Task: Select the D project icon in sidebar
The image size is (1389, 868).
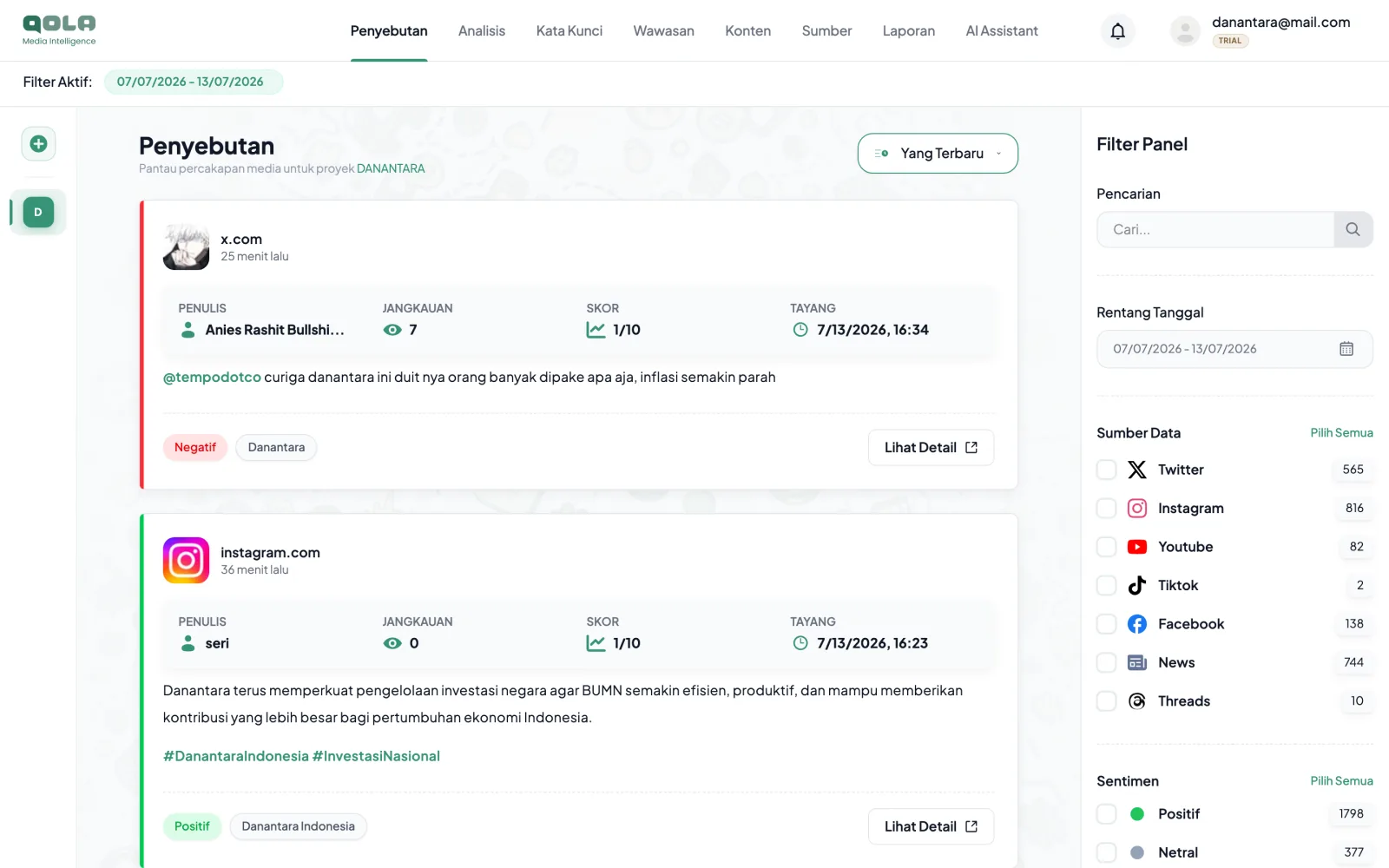Action: coord(38,212)
